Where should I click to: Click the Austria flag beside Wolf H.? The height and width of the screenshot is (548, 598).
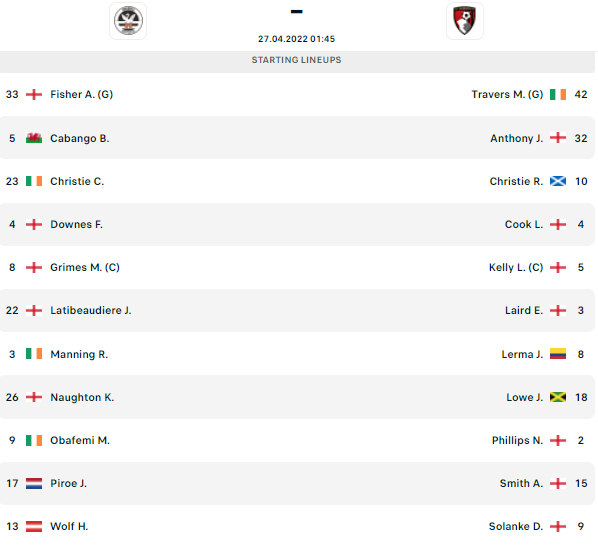tap(34, 526)
